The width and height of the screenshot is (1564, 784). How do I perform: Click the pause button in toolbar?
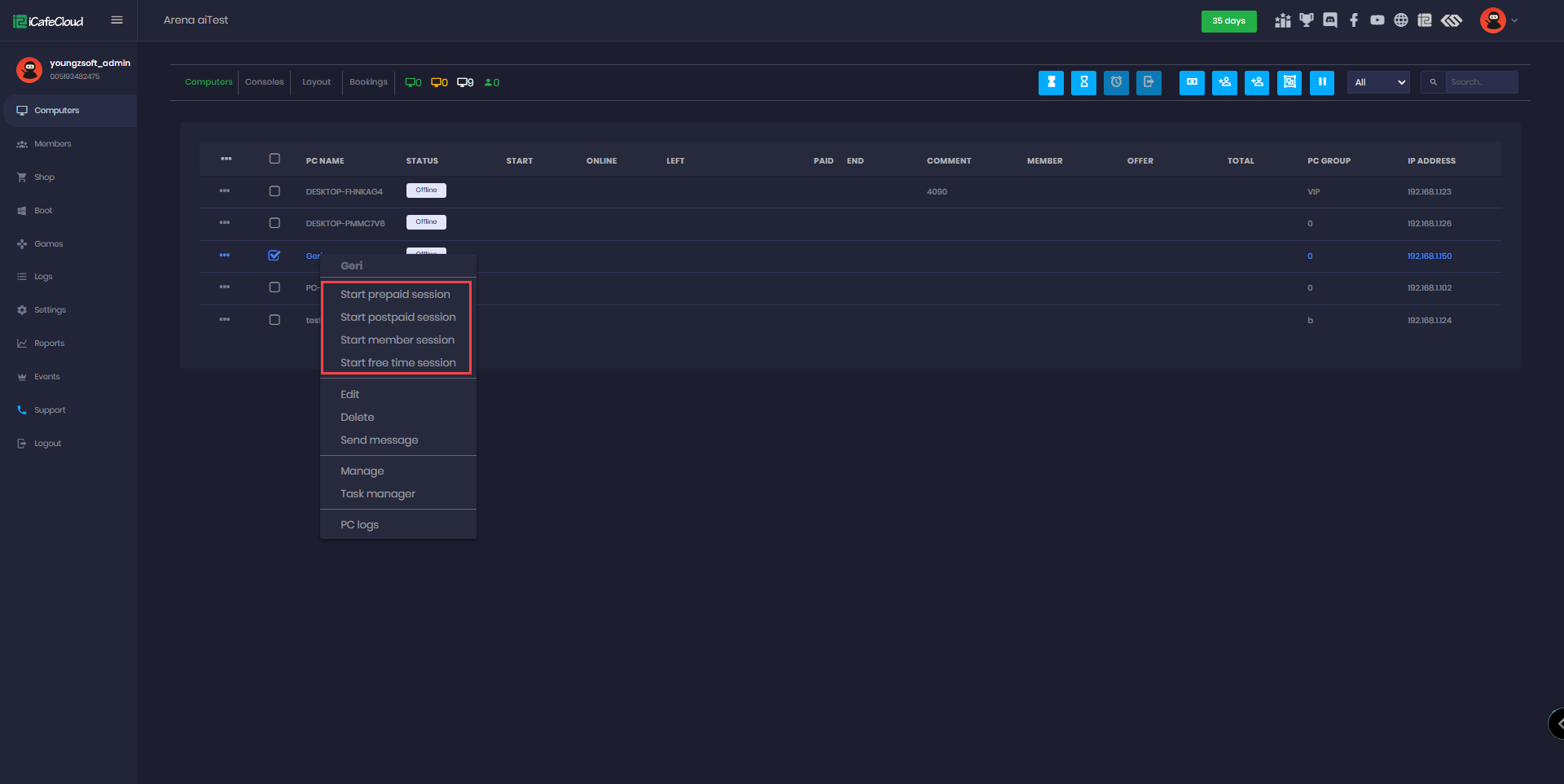tap(1321, 82)
